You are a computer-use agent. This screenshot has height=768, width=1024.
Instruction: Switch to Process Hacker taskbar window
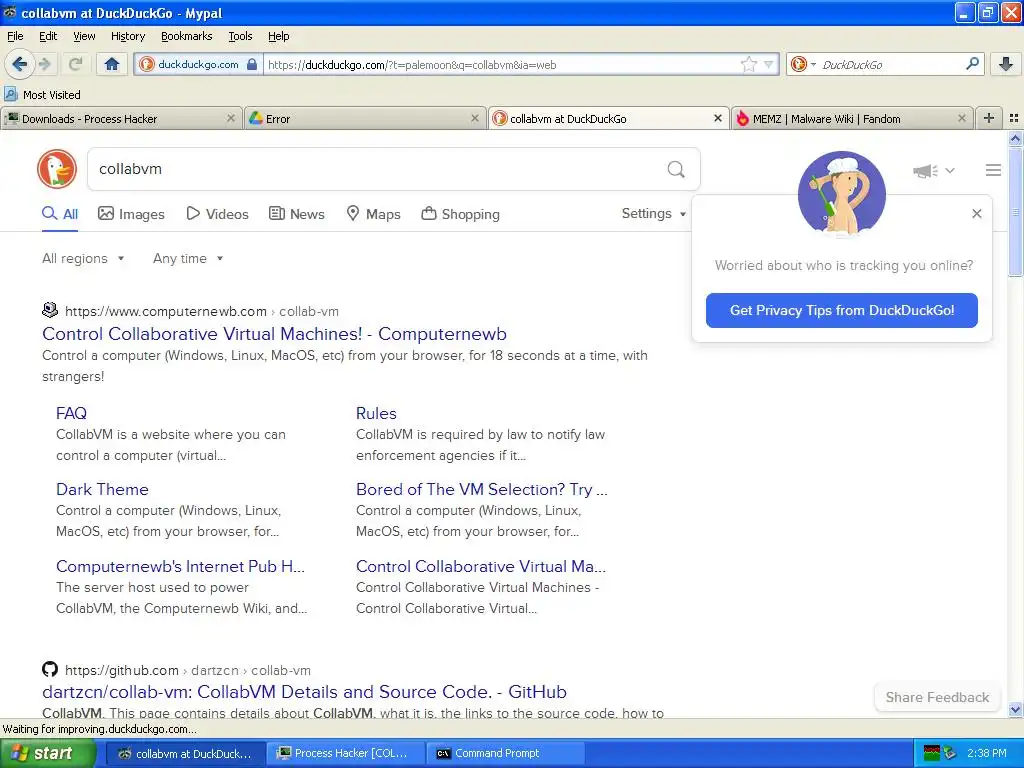(x=347, y=754)
